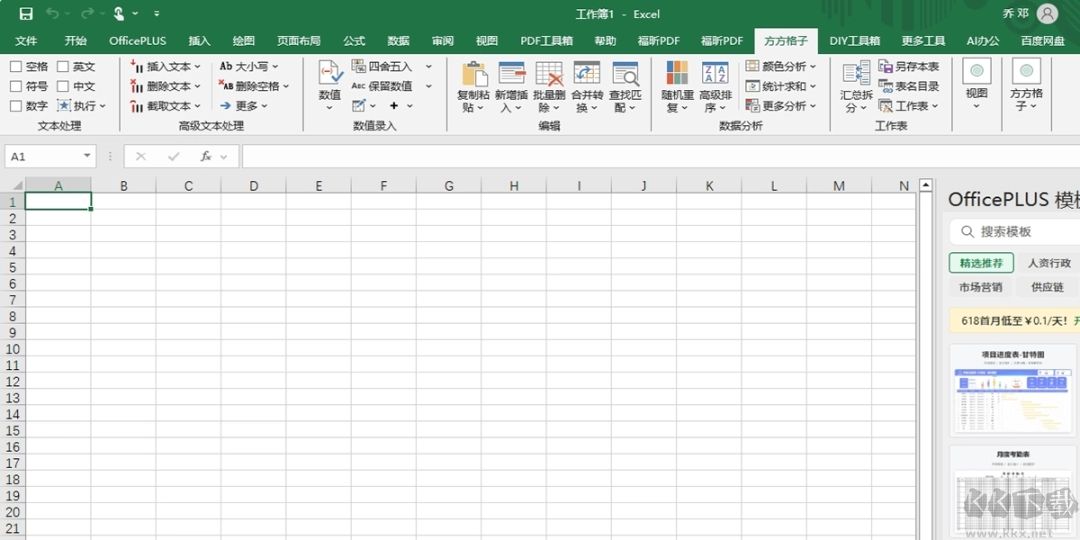Select the 批量删除 icon
The image size is (1080, 540).
point(549,74)
